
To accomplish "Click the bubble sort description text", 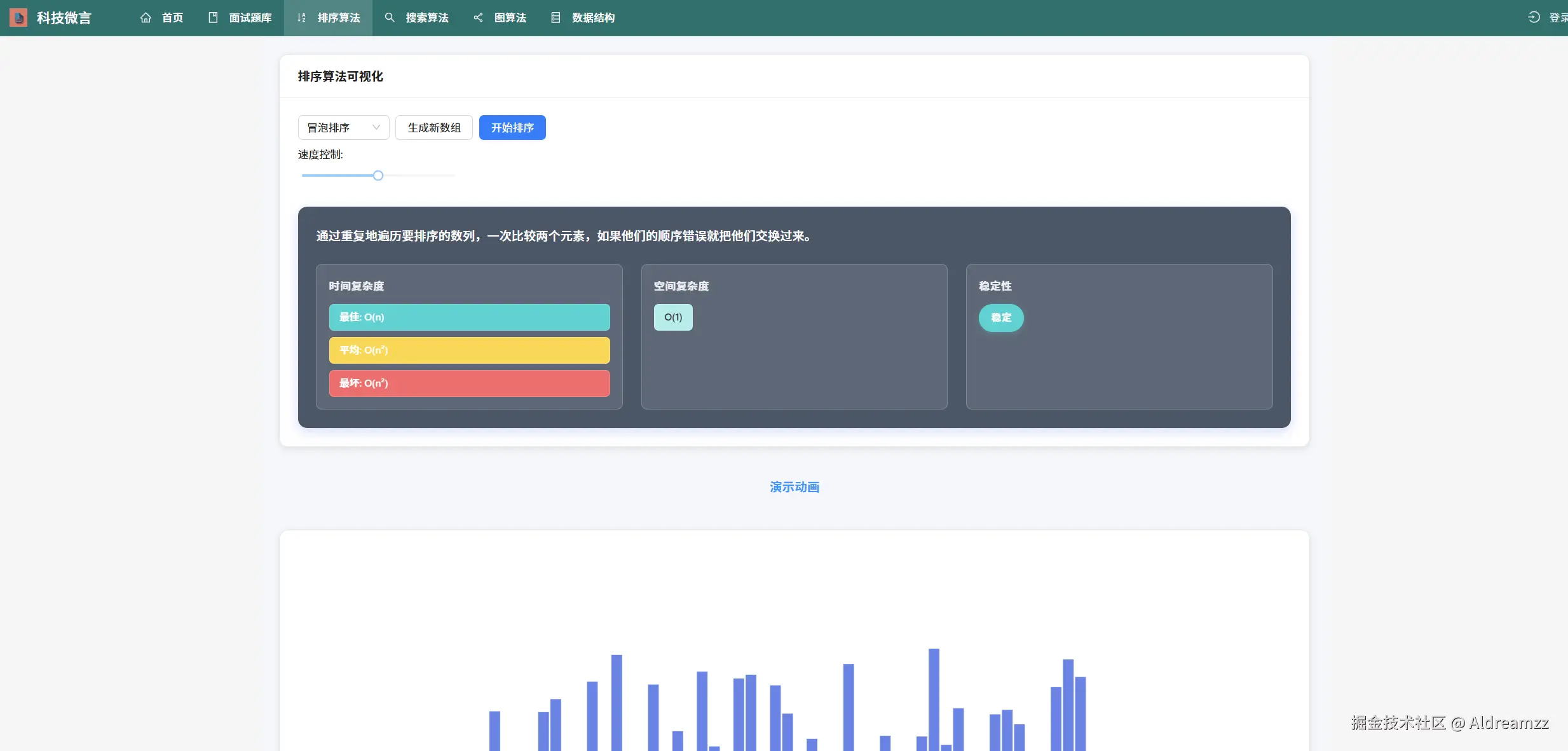I will coord(564,236).
